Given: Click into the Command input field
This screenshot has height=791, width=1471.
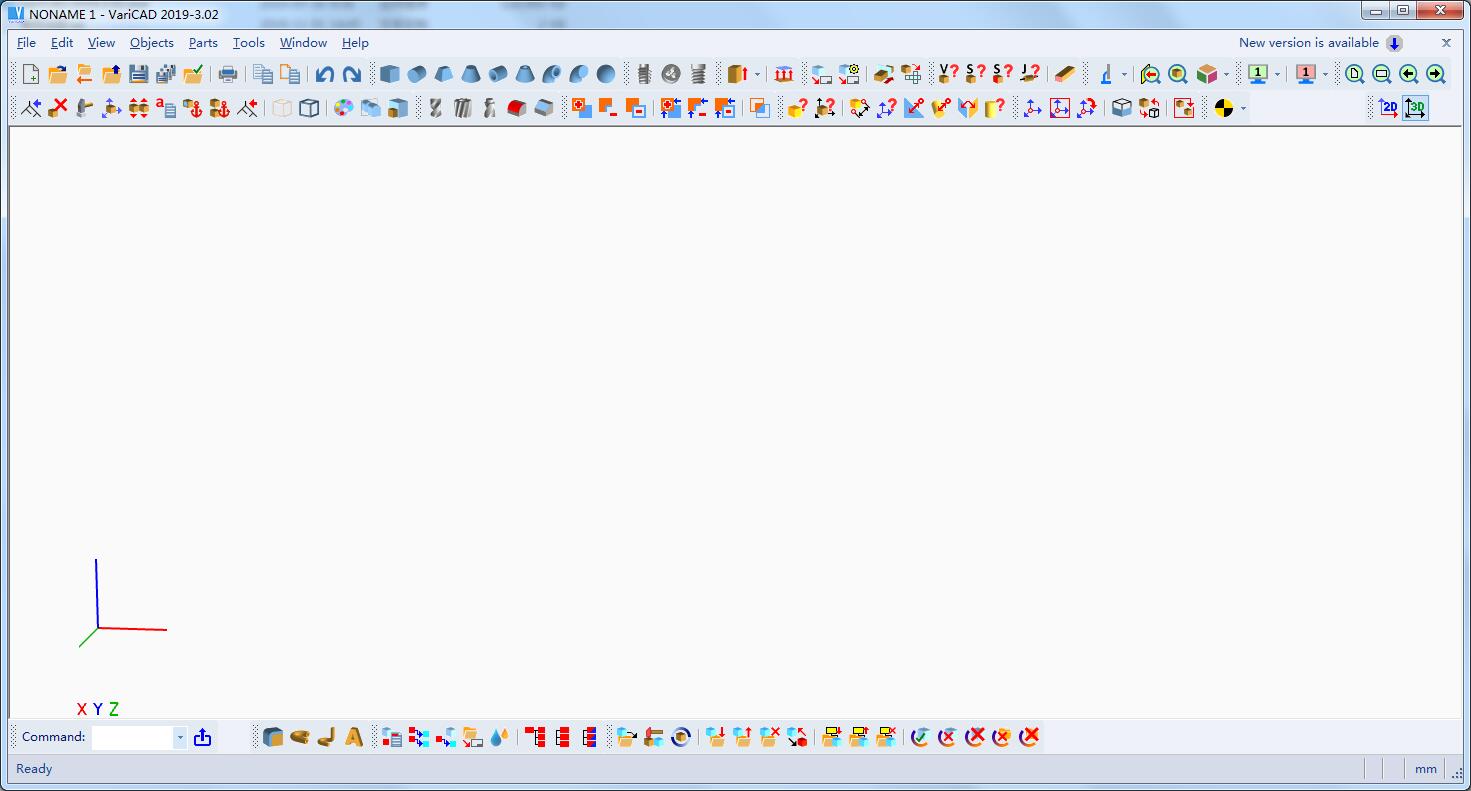Looking at the screenshot, I should click(x=132, y=737).
